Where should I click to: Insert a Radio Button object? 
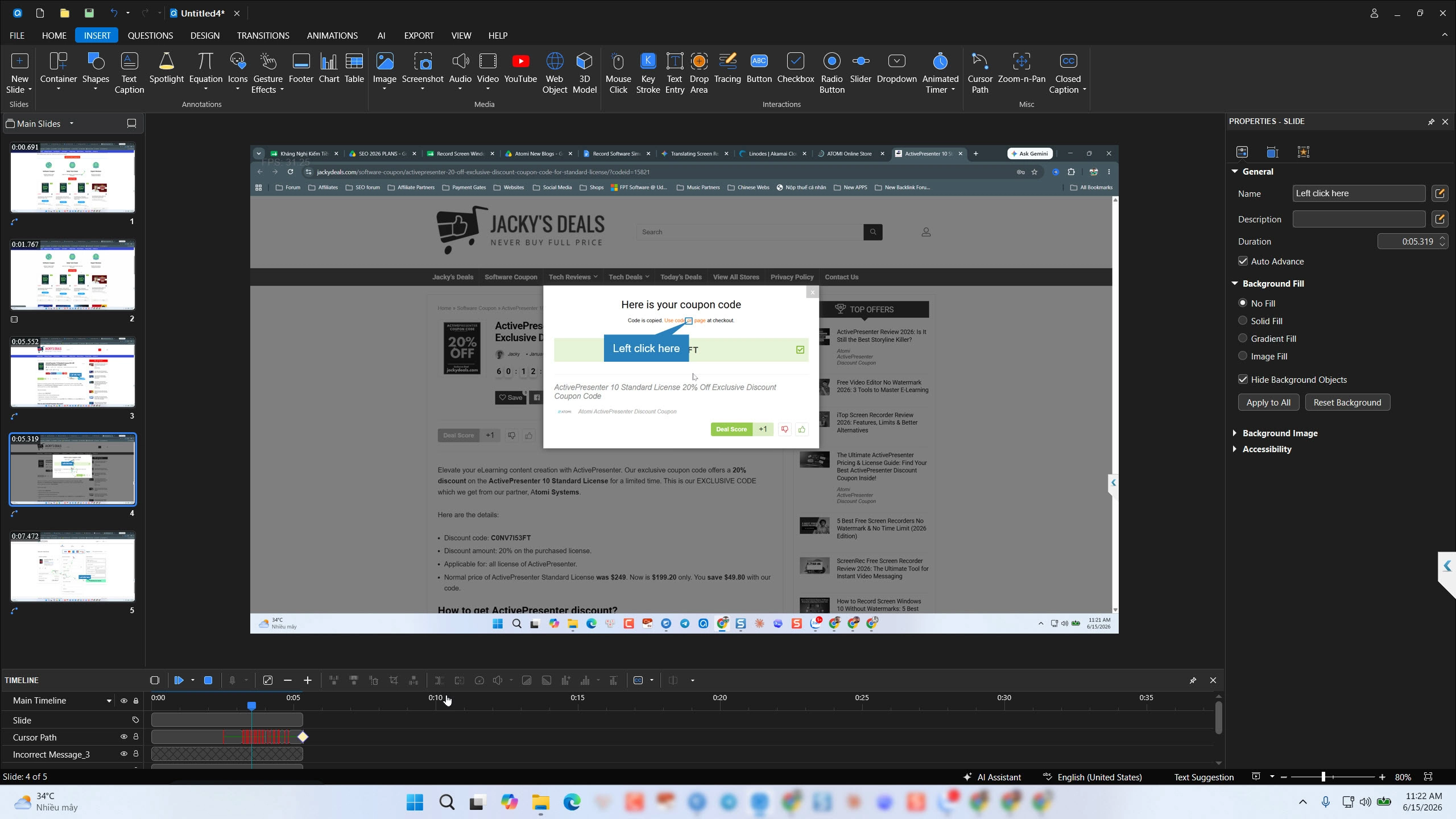832,73
